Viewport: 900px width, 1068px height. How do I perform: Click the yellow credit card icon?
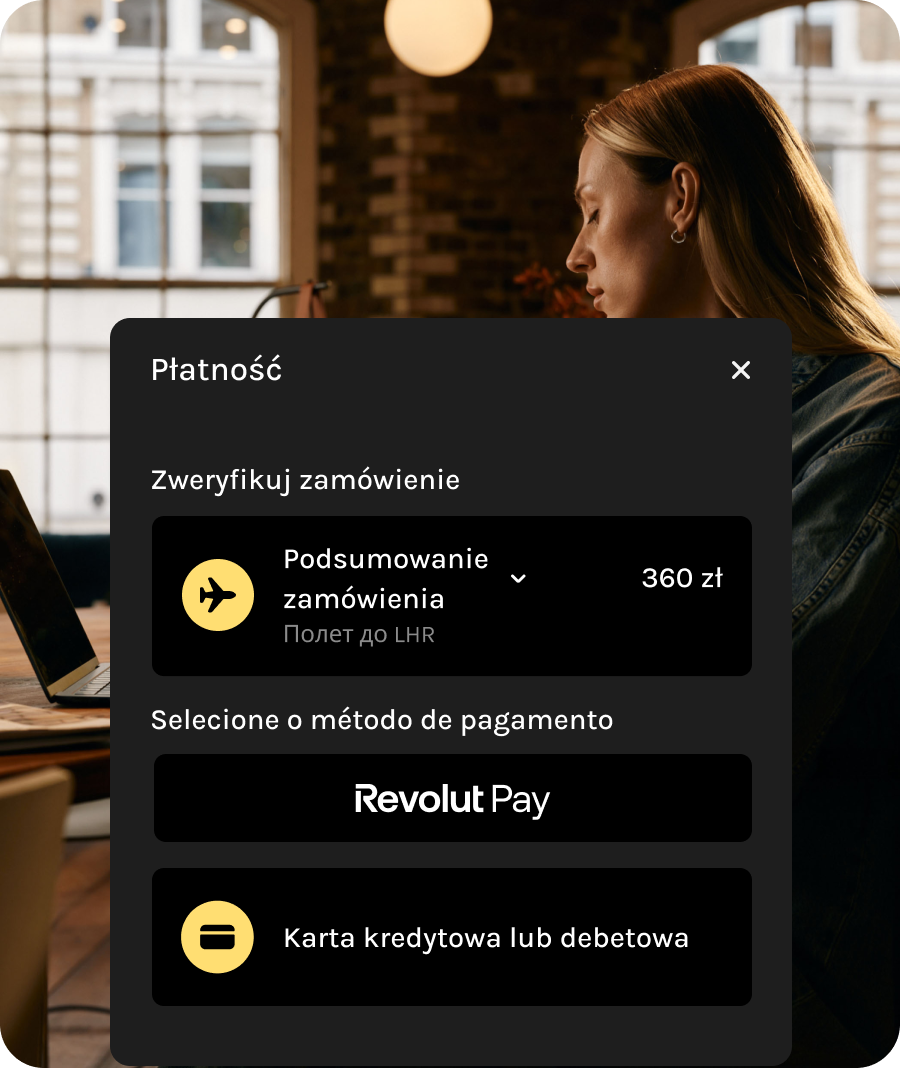click(217, 937)
